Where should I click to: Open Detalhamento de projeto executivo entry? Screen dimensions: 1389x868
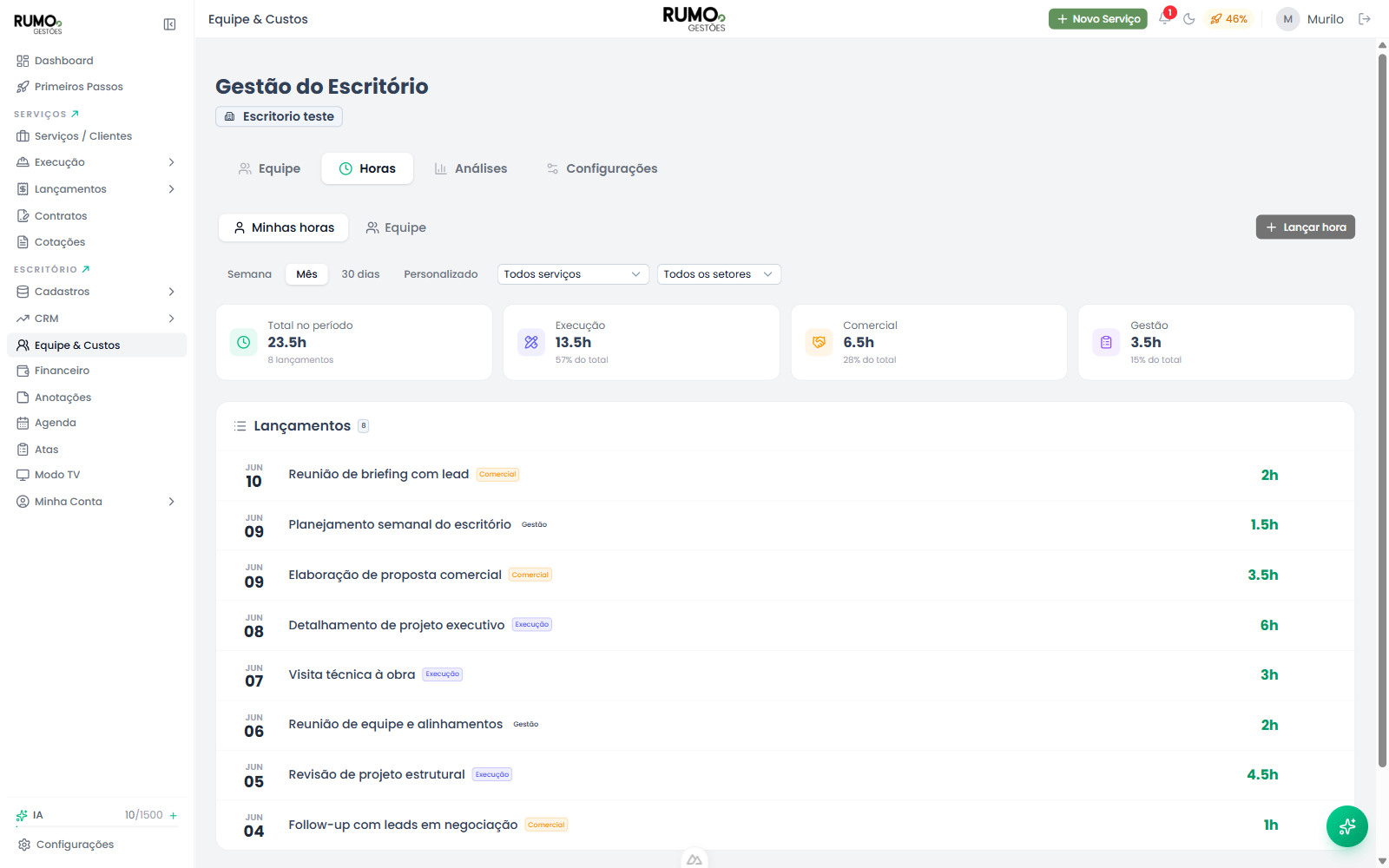click(785, 625)
